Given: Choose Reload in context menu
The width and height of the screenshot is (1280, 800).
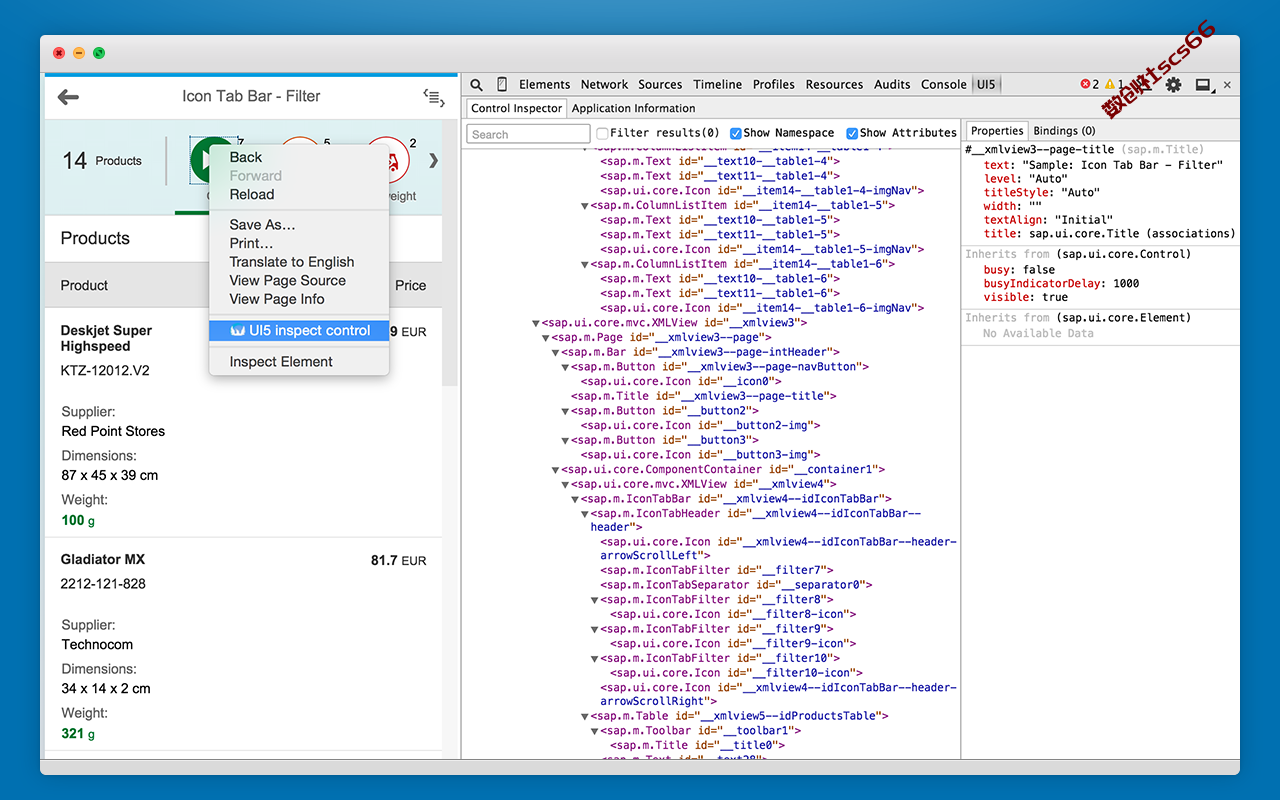Looking at the screenshot, I should pyautogui.click(x=299, y=194).
